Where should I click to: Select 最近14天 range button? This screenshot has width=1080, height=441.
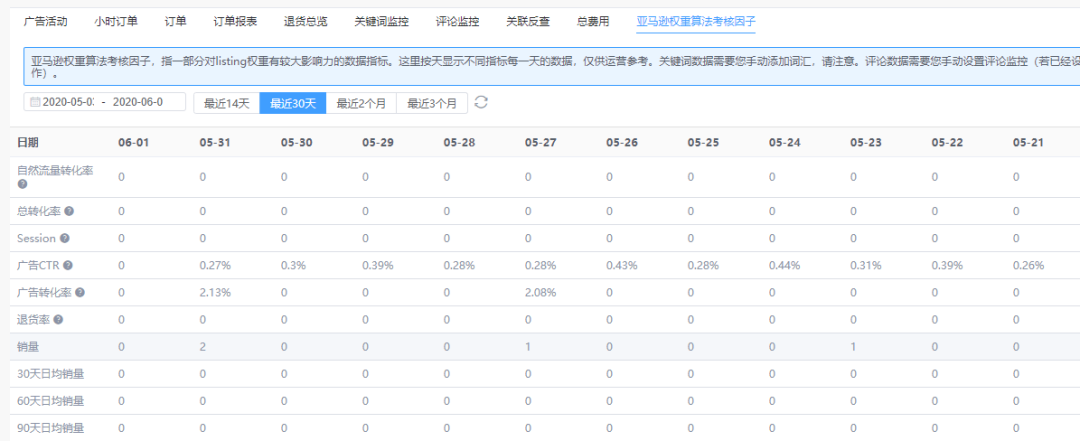pyautogui.click(x=227, y=103)
